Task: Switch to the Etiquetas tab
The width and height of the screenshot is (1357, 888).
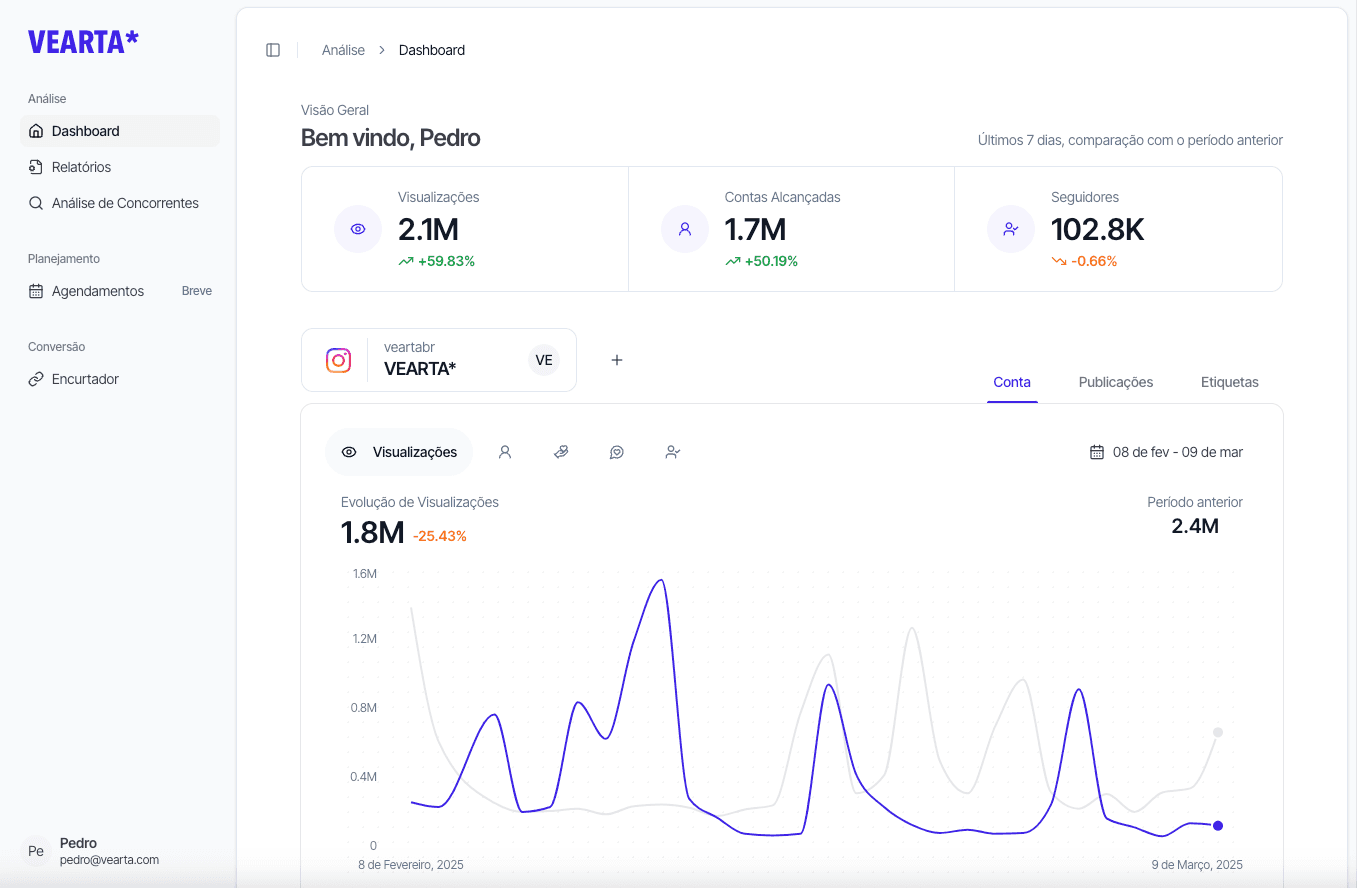Action: (x=1229, y=382)
